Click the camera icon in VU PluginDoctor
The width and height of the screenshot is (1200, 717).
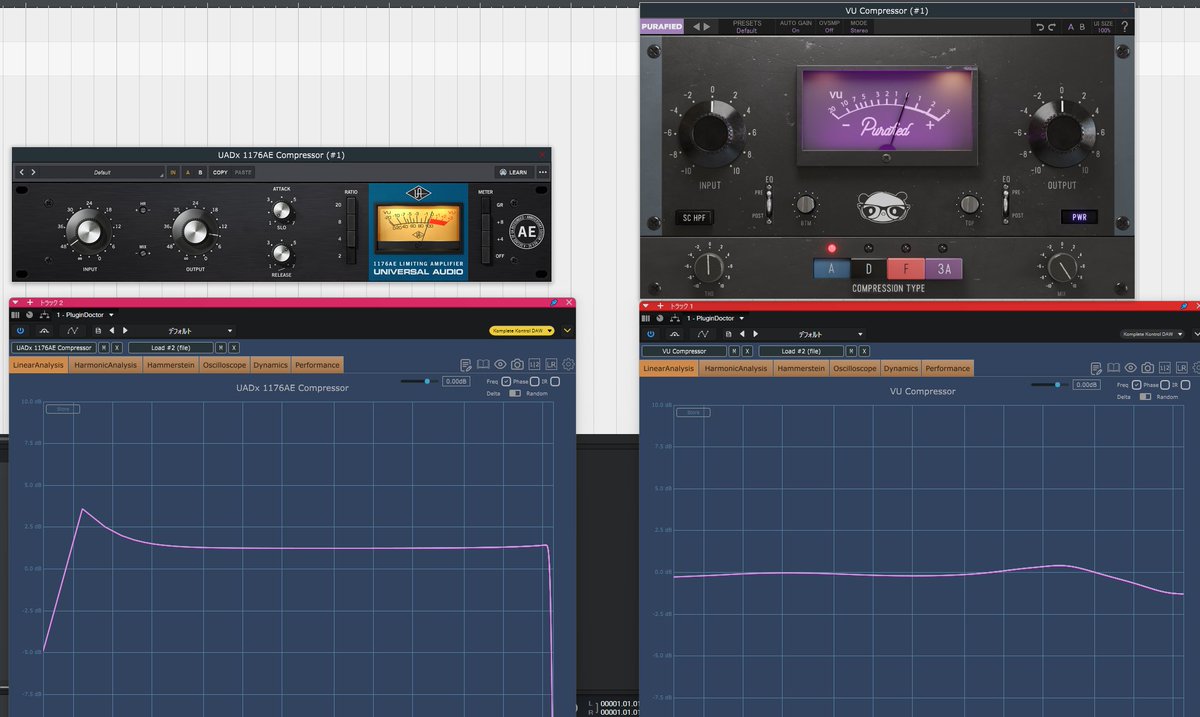click(1148, 368)
